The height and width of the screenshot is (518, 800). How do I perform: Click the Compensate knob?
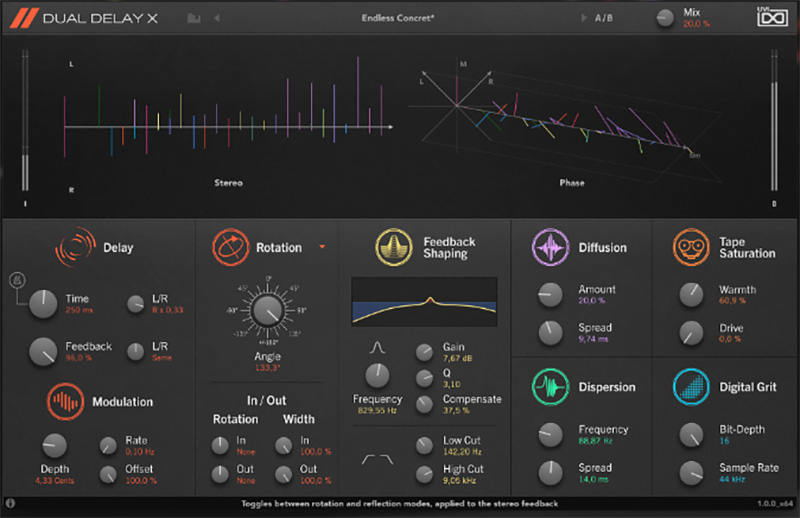pos(424,404)
